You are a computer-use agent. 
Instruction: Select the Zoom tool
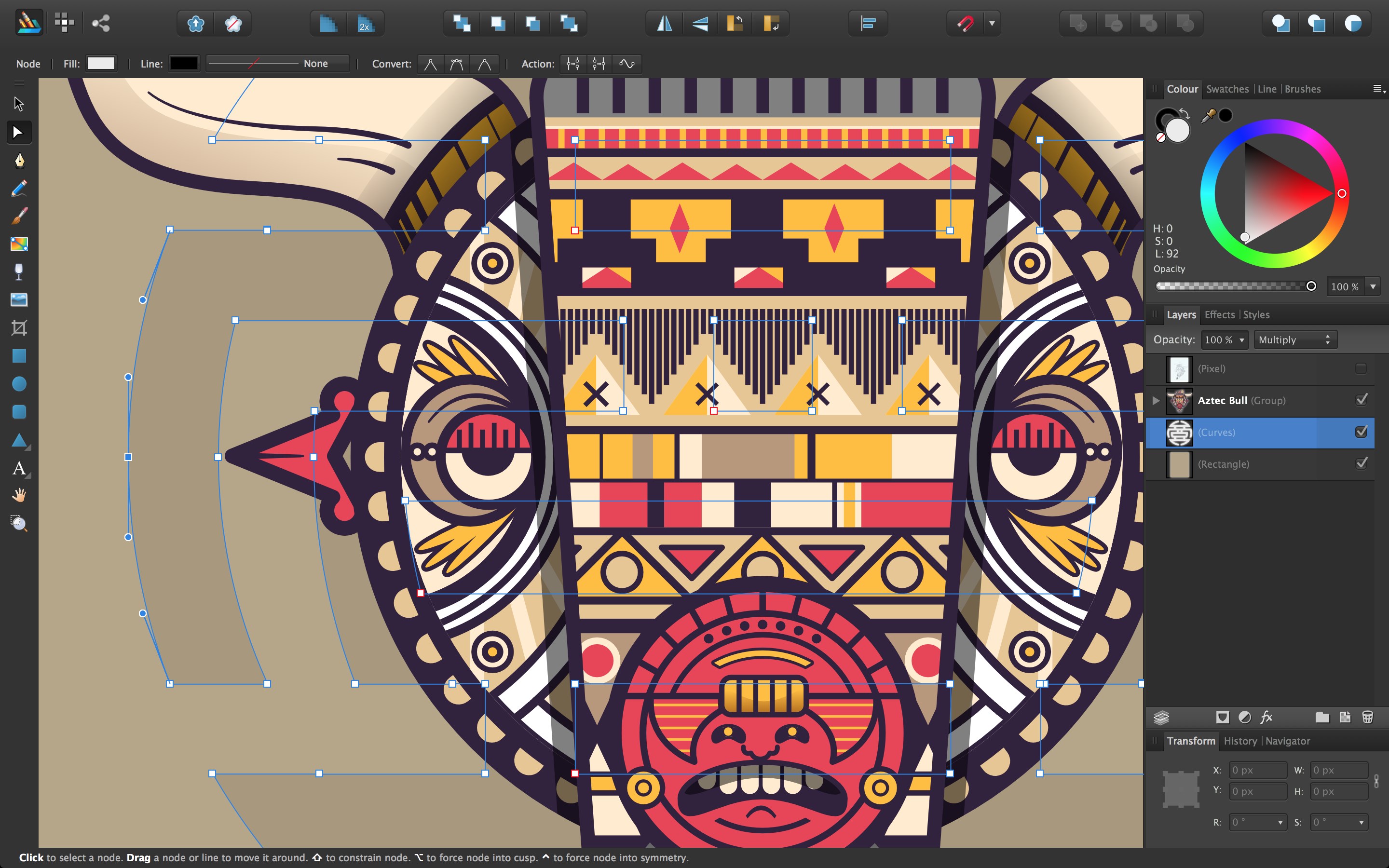[19, 523]
